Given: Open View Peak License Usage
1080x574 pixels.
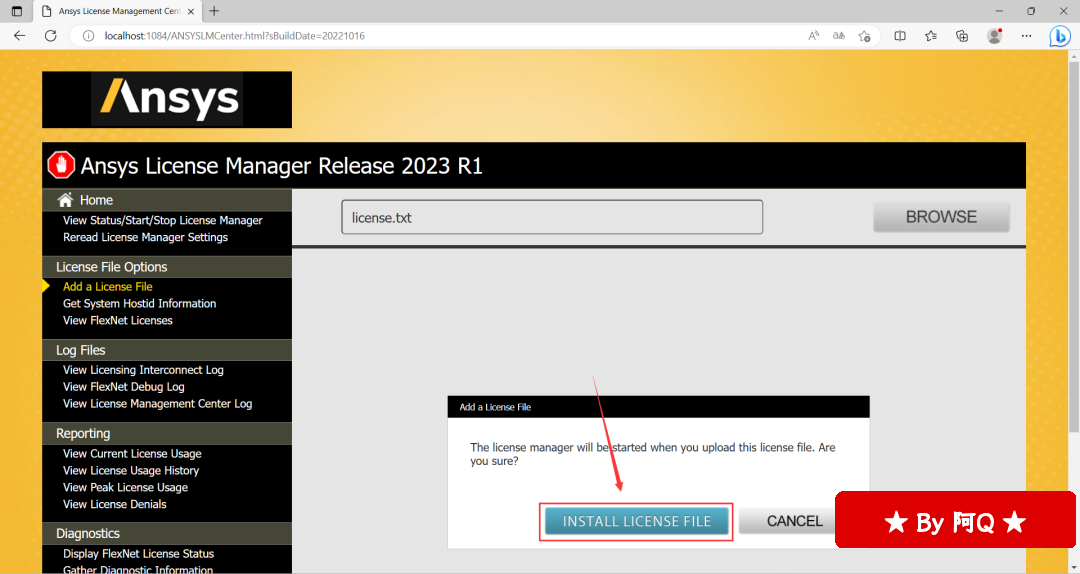Looking at the screenshot, I should click(125, 487).
